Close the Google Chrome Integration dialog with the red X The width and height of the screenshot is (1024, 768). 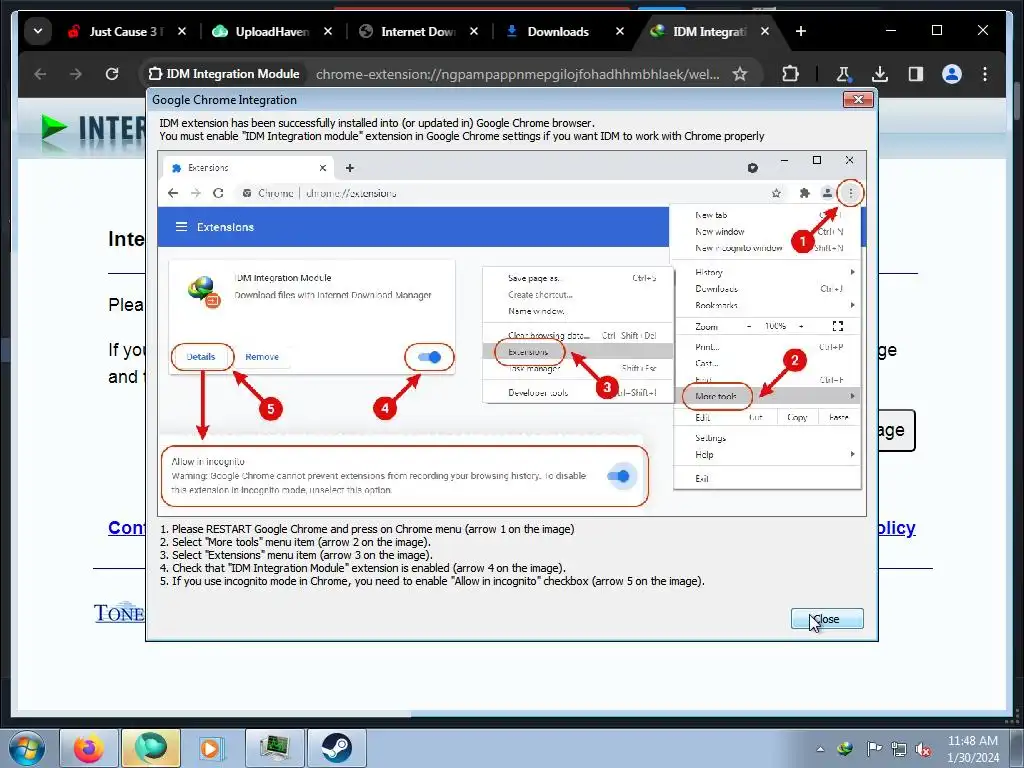[x=858, y=99]
